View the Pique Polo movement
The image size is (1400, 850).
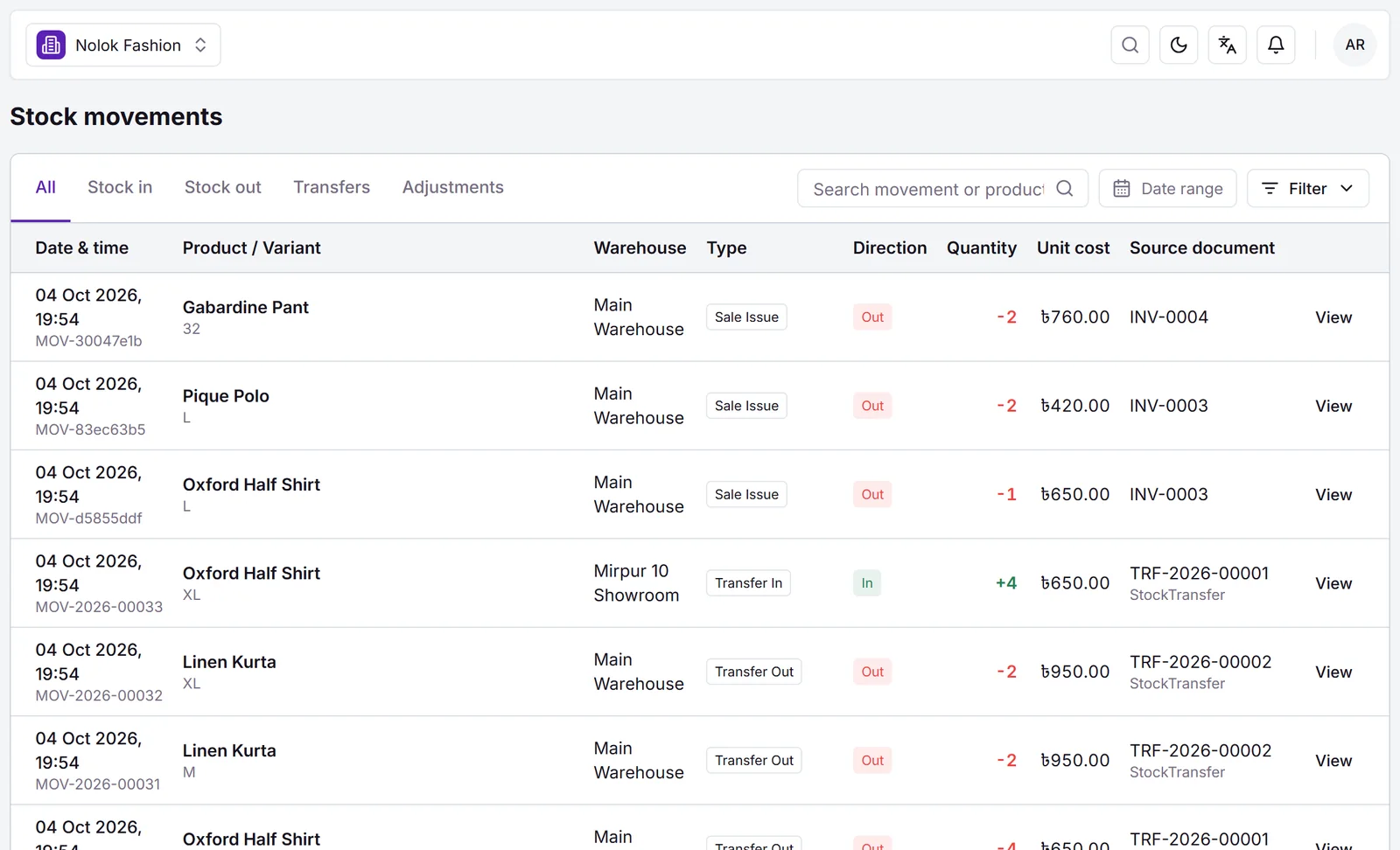1333,406
